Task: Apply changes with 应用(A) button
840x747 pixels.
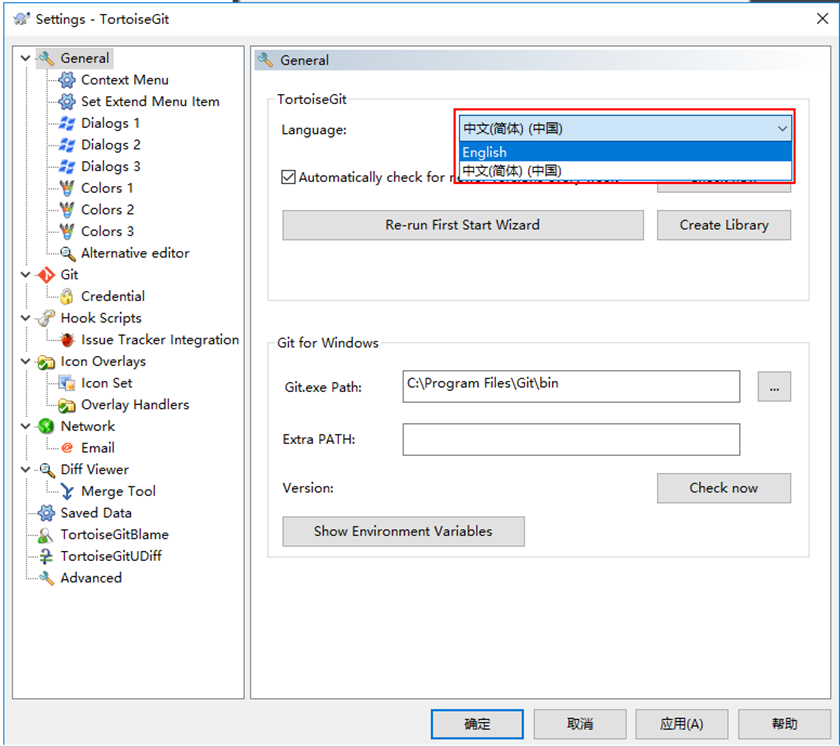Action: 681,724
